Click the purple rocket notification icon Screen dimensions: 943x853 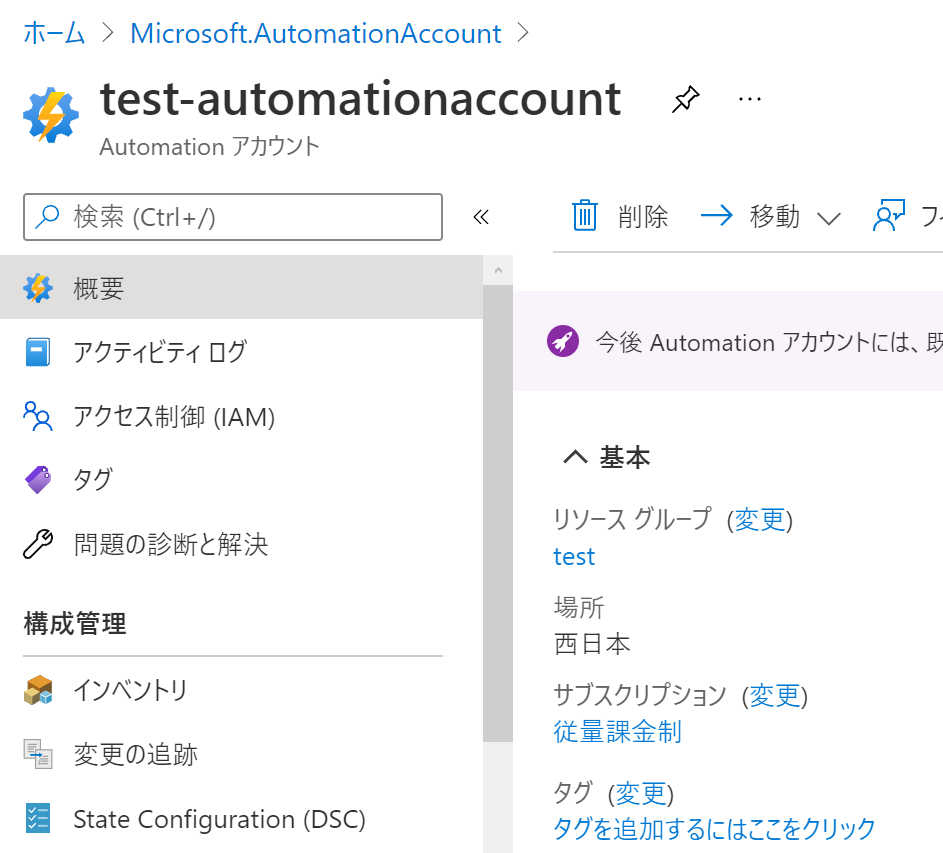563,341
